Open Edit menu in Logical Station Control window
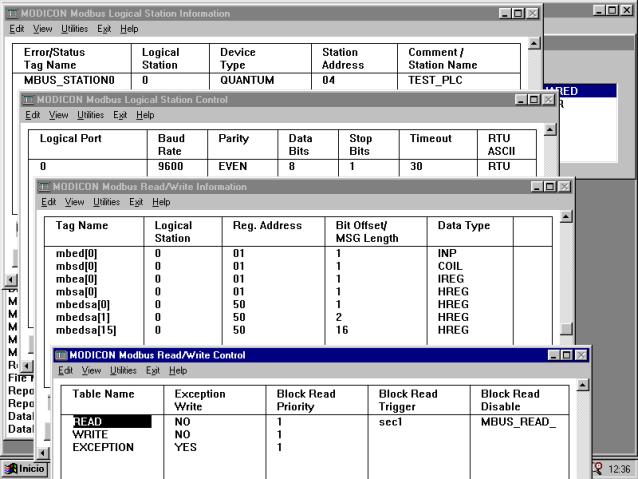Viewport: 638px width, 479px height. [x=33, y=115]
